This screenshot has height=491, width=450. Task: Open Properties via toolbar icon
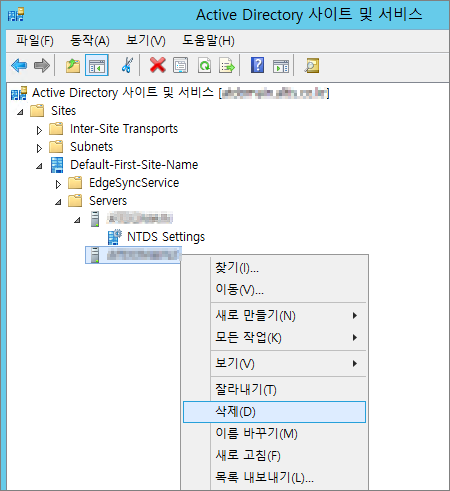click(x=181, y=65)
